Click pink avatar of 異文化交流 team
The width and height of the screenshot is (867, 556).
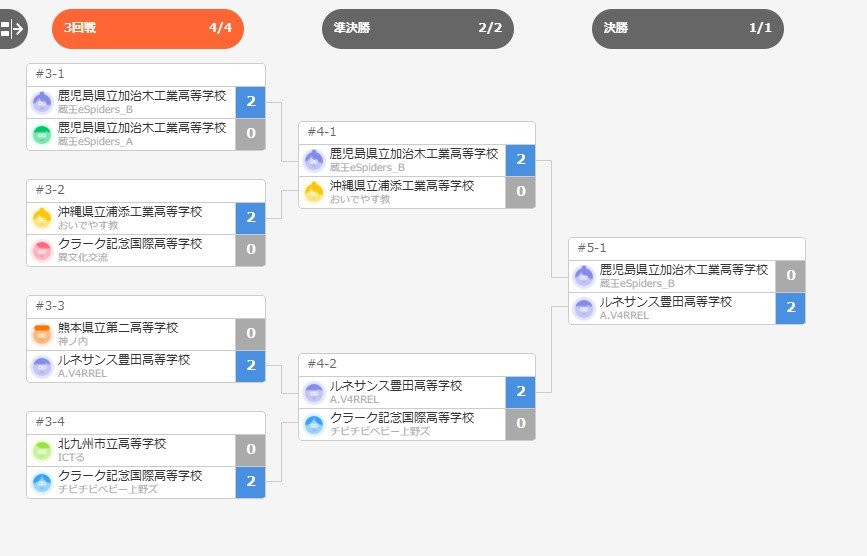pyautogui.click(x=42, y=250)
